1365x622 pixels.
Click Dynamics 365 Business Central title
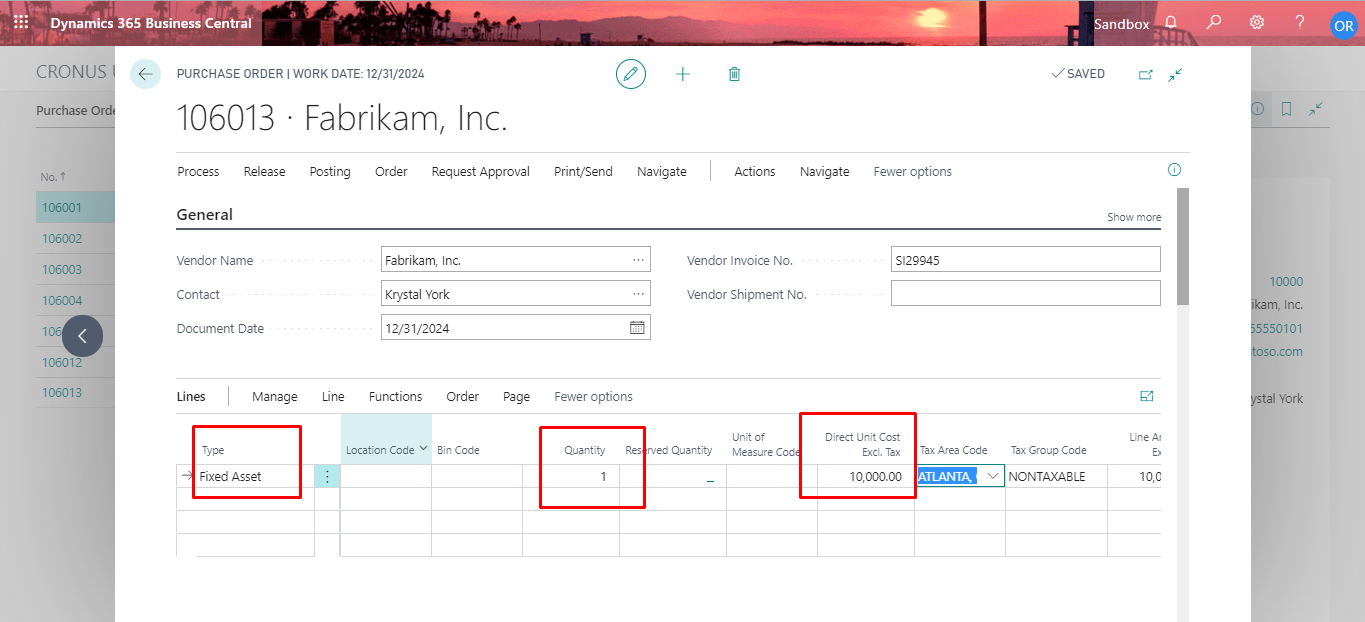(x=151, y=22)
